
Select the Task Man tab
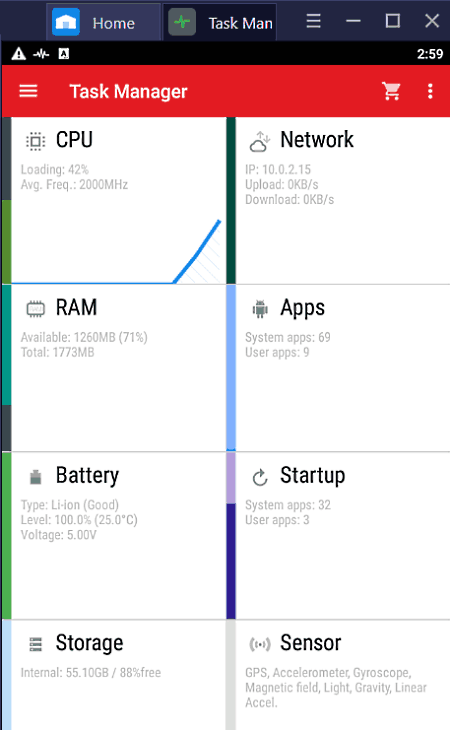220,22
